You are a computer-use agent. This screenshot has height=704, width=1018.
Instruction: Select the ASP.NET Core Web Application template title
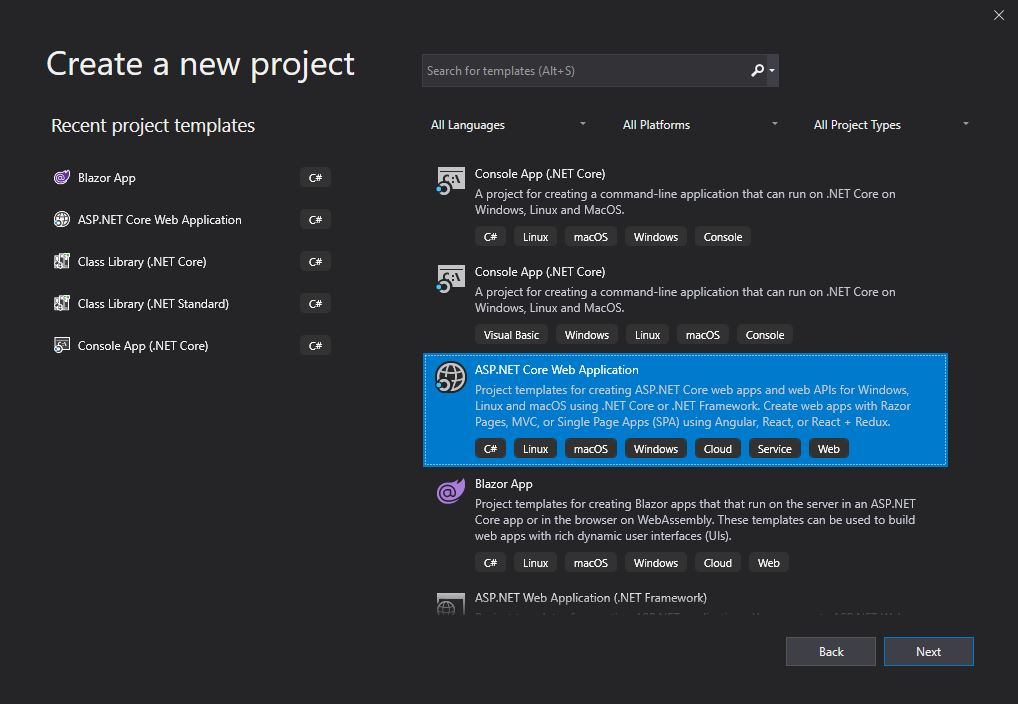point(556,370)
